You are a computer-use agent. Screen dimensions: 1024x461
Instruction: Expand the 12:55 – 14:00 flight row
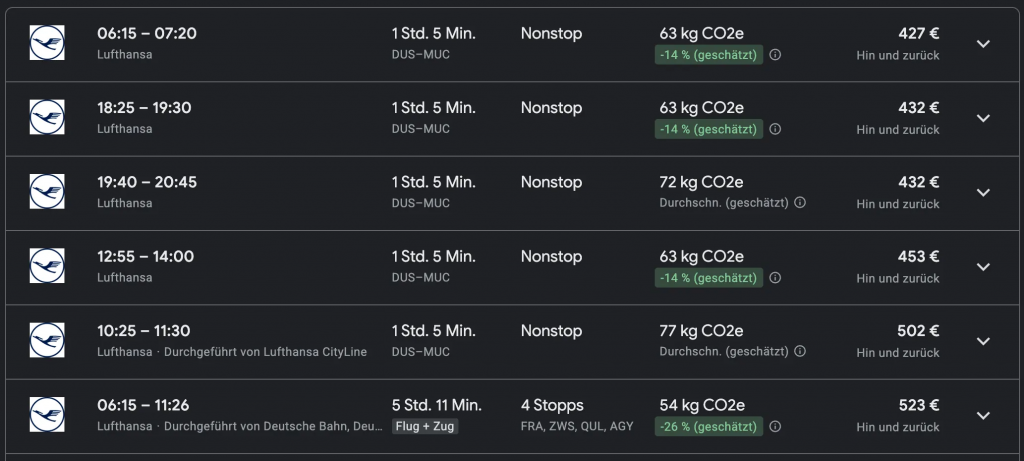coord(982,267)
